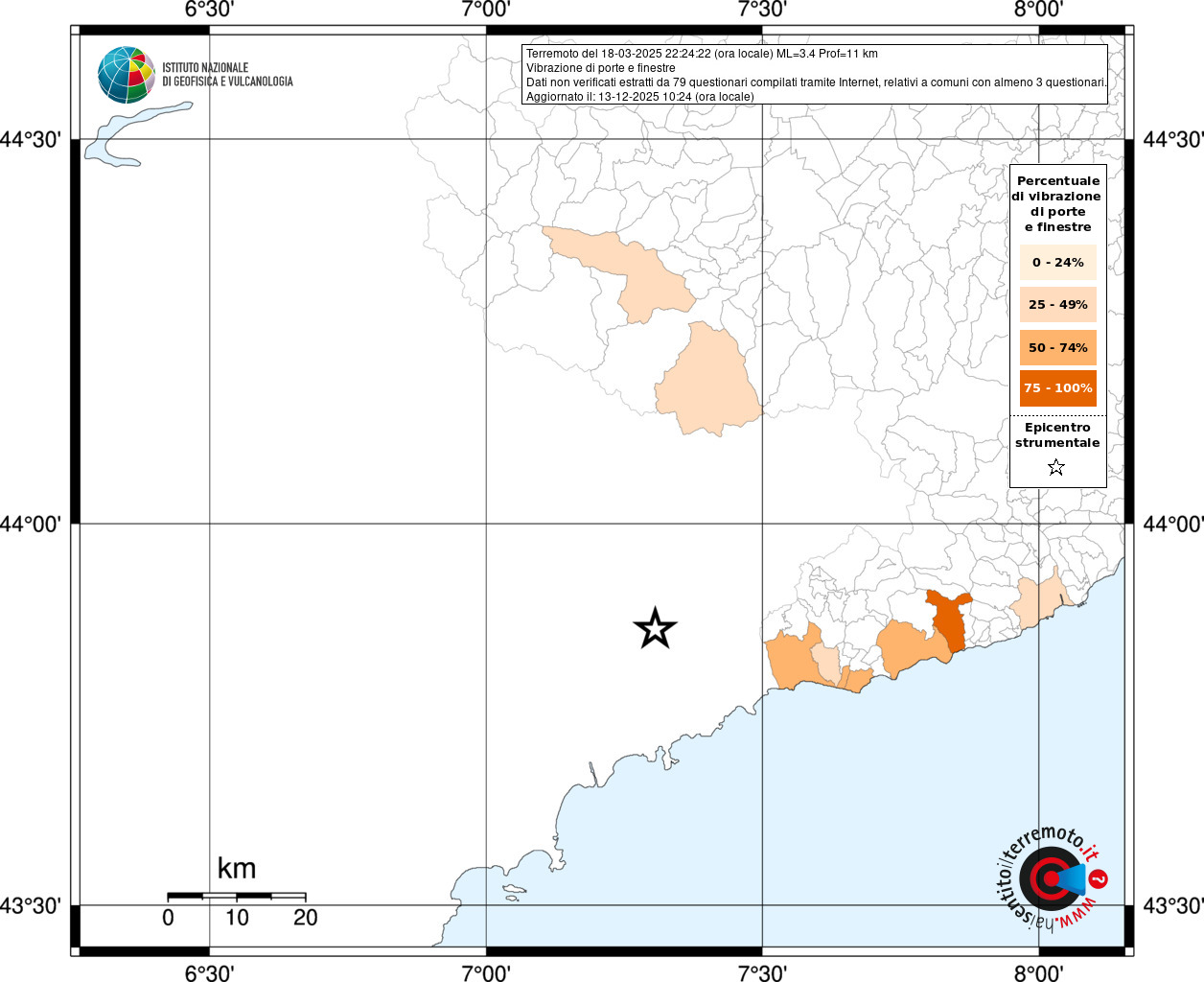Click the left axis label 44°30'
Image resolution: width=1204 pixels, height=982 pixels.
point(31,140)
